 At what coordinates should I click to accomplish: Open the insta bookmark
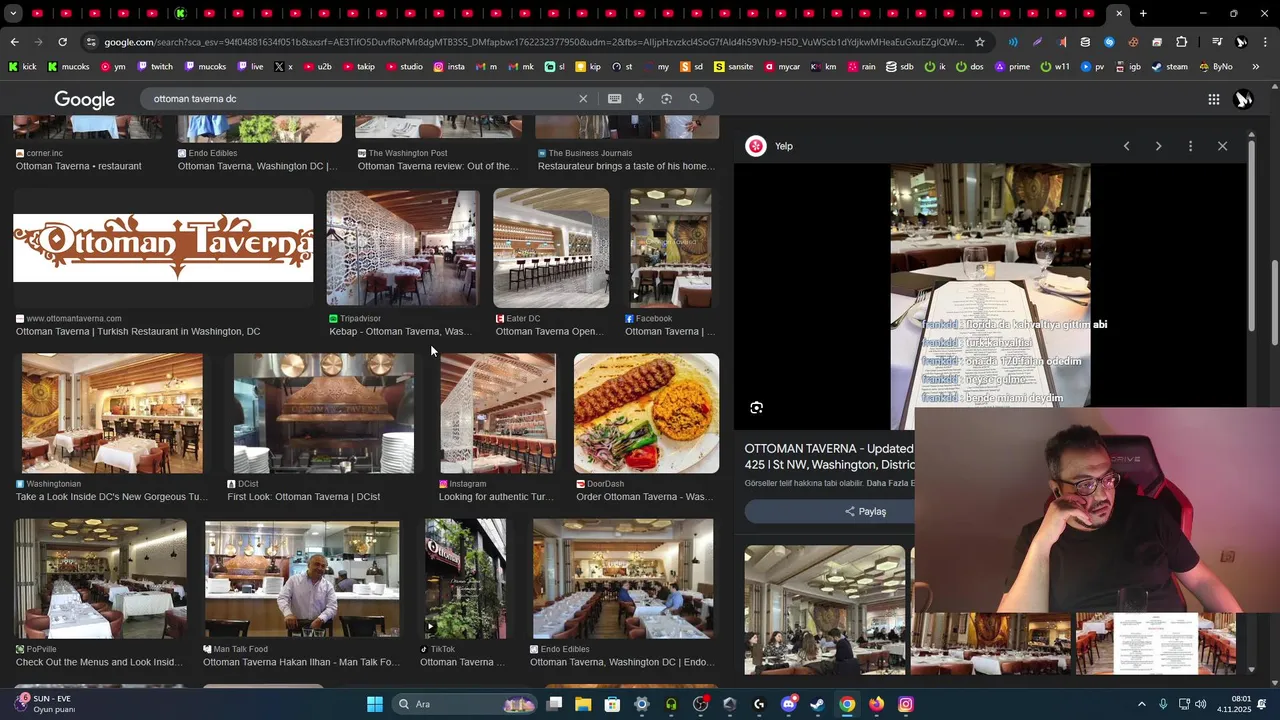click(x=449, y=67)
